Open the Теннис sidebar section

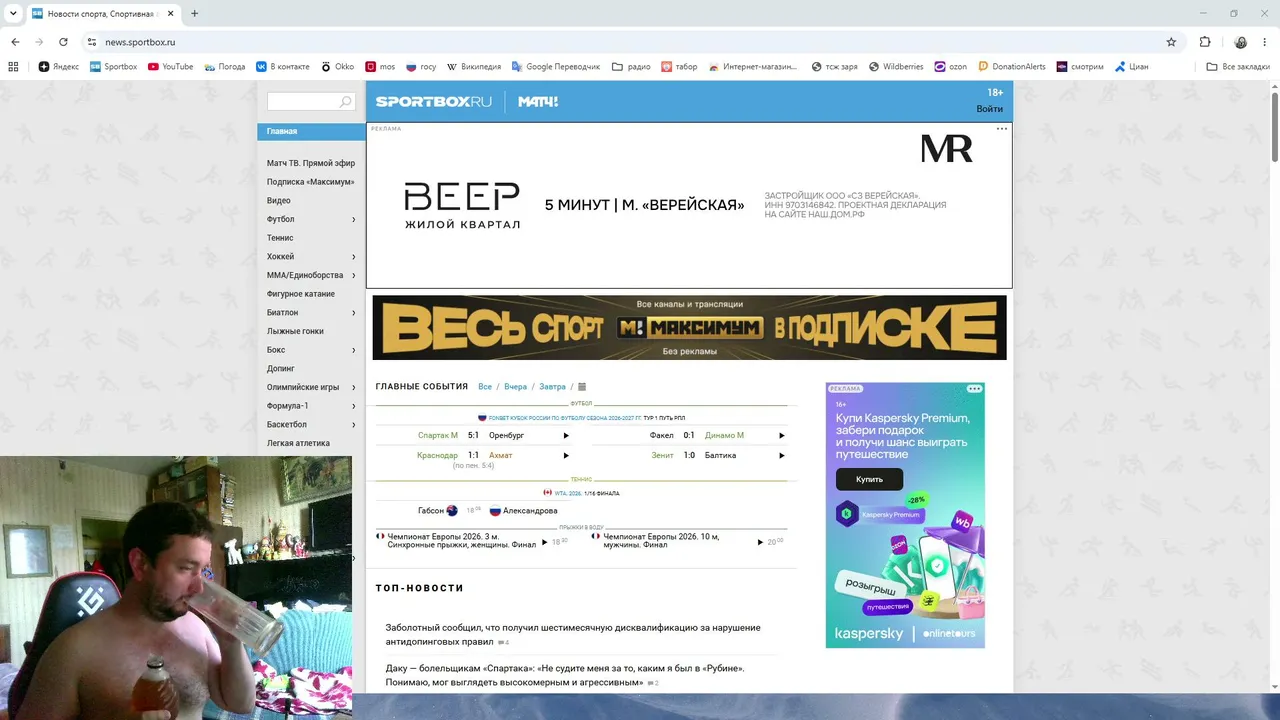[280, 238]
